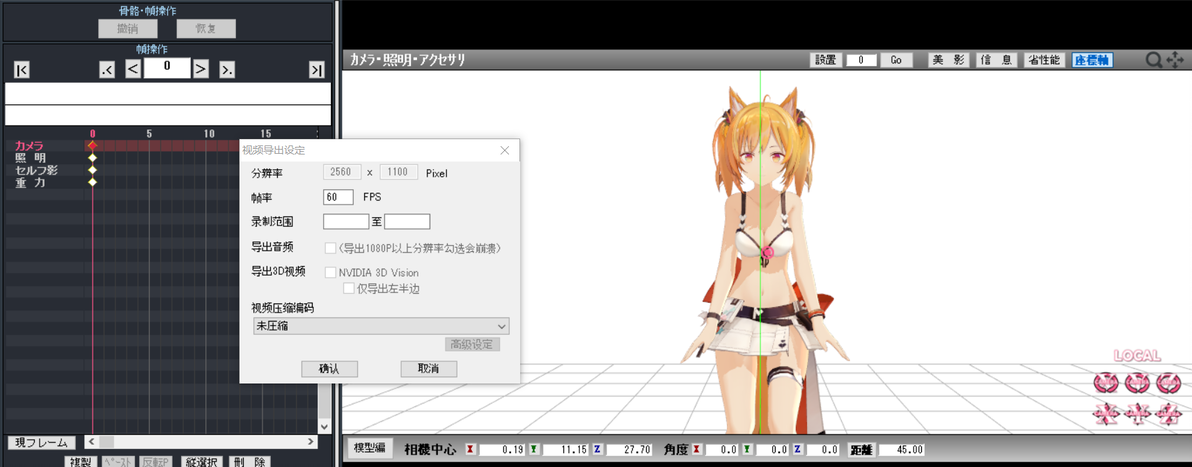The image size is (1192, 467).
Task: Toggle the 座標軸 axis display button
Action: pos(1092,60)
